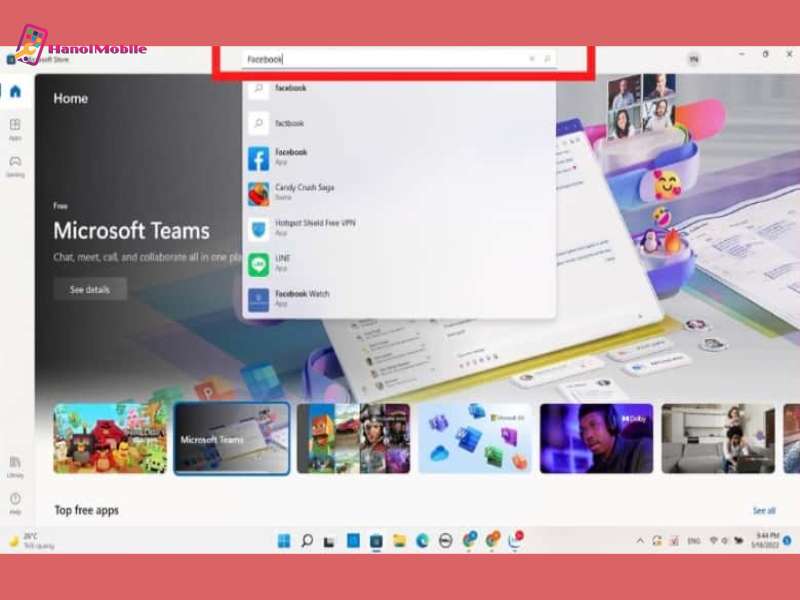Viewport: 800px width, 600px height.
Task: Open the living room scene thumbnail
Action: (718, 438)
